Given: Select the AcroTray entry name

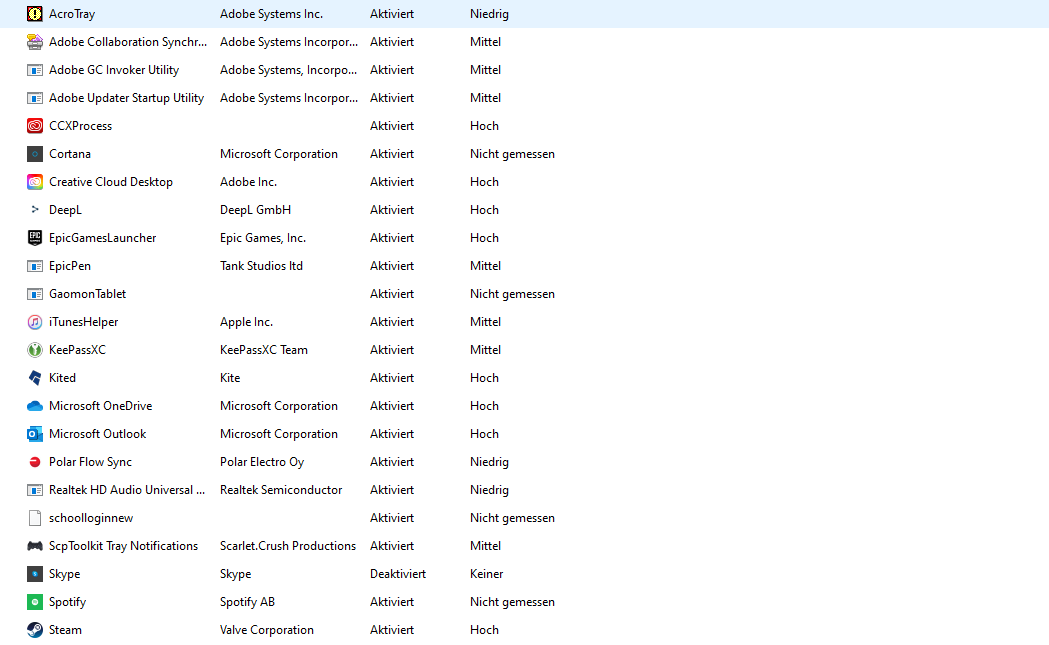Looking at the screenshot, I should pos(72,13).
